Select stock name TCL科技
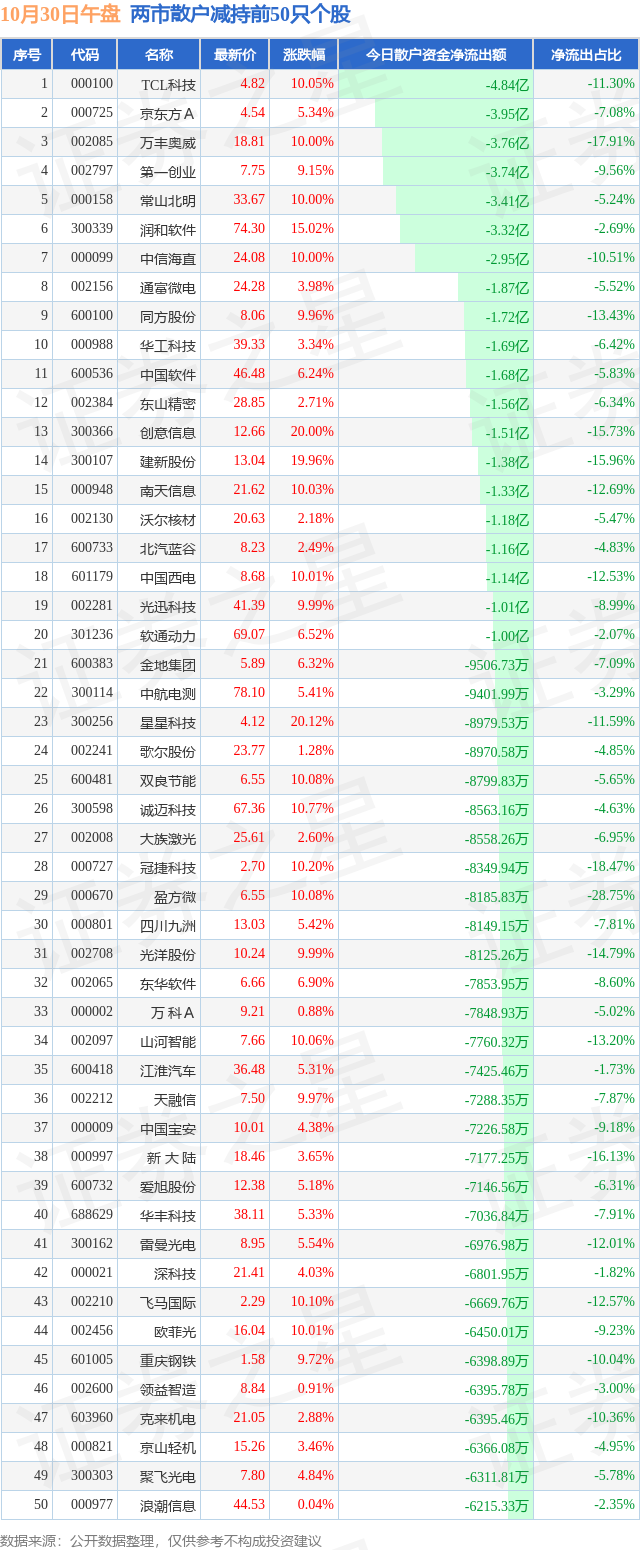The height and width of the screenshot is (1550, 640). 169,84
